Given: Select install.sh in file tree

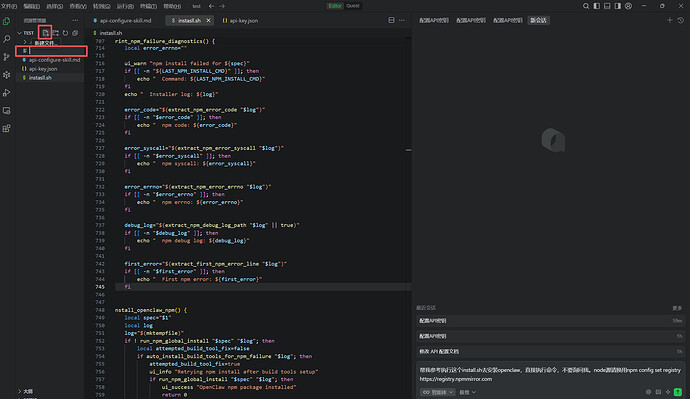Looking at the screenshot, I should tap(40, 77).
